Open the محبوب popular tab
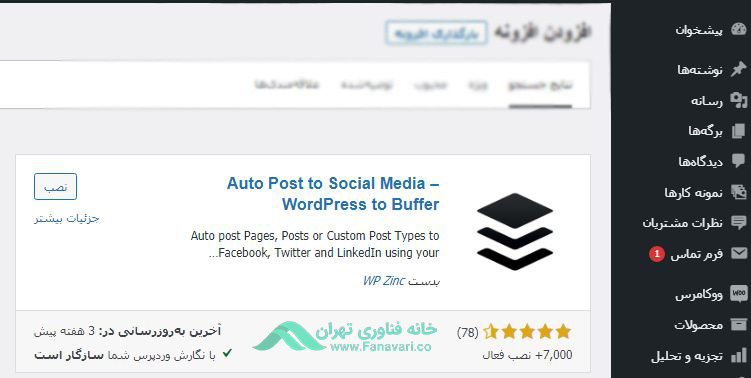Image resolution: width=751 pixels, height=378 pixels. 430,85
